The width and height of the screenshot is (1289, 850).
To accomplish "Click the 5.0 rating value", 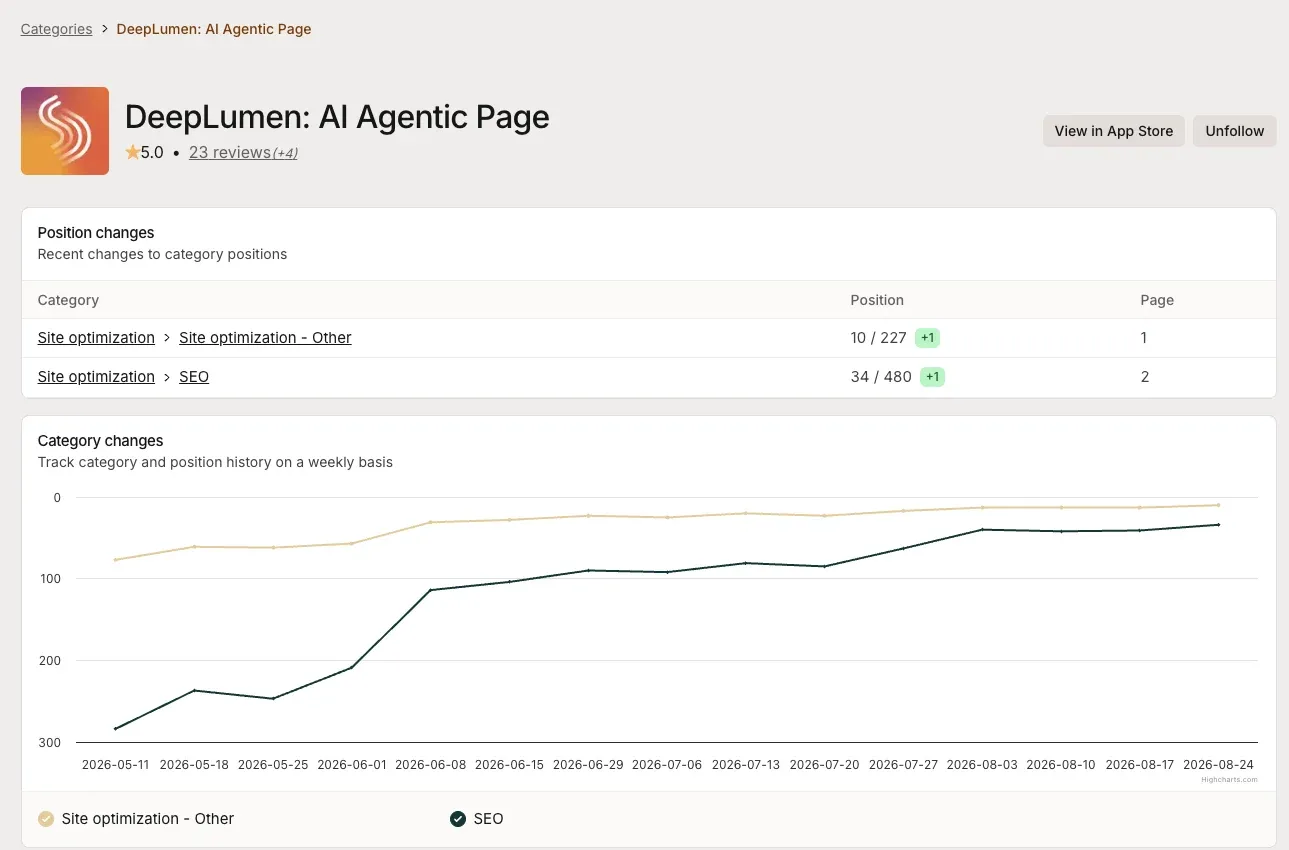I will coord(152,153).
